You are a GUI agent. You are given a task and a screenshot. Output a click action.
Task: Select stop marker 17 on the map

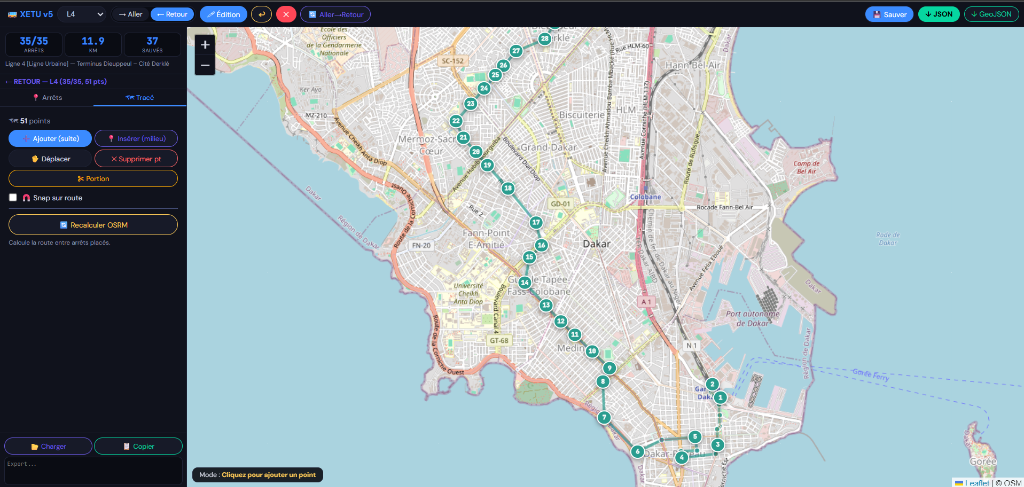(536, 222)
